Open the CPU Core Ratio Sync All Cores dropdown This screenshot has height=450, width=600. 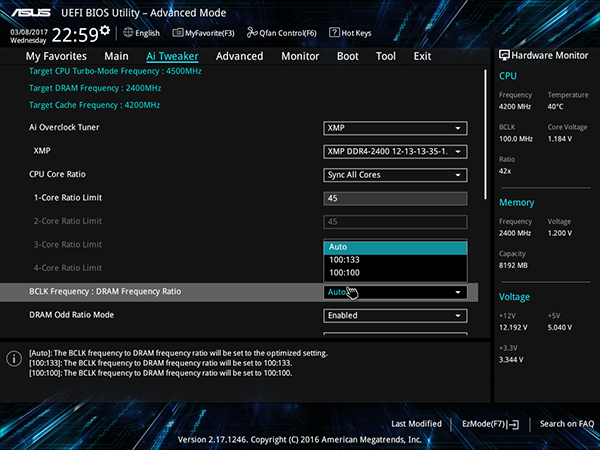(395, 175)
